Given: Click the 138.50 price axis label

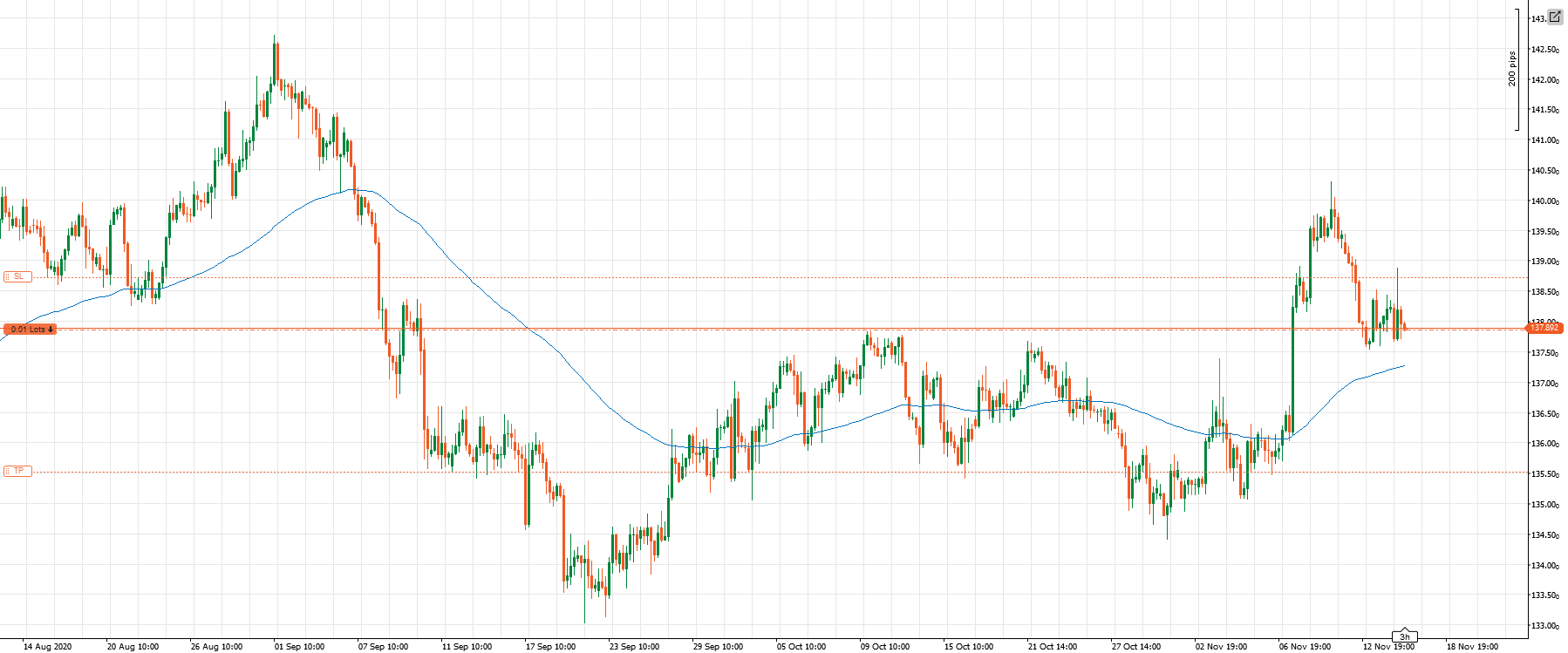Looking at the screenshot, I should click(x=1545, y=292).
